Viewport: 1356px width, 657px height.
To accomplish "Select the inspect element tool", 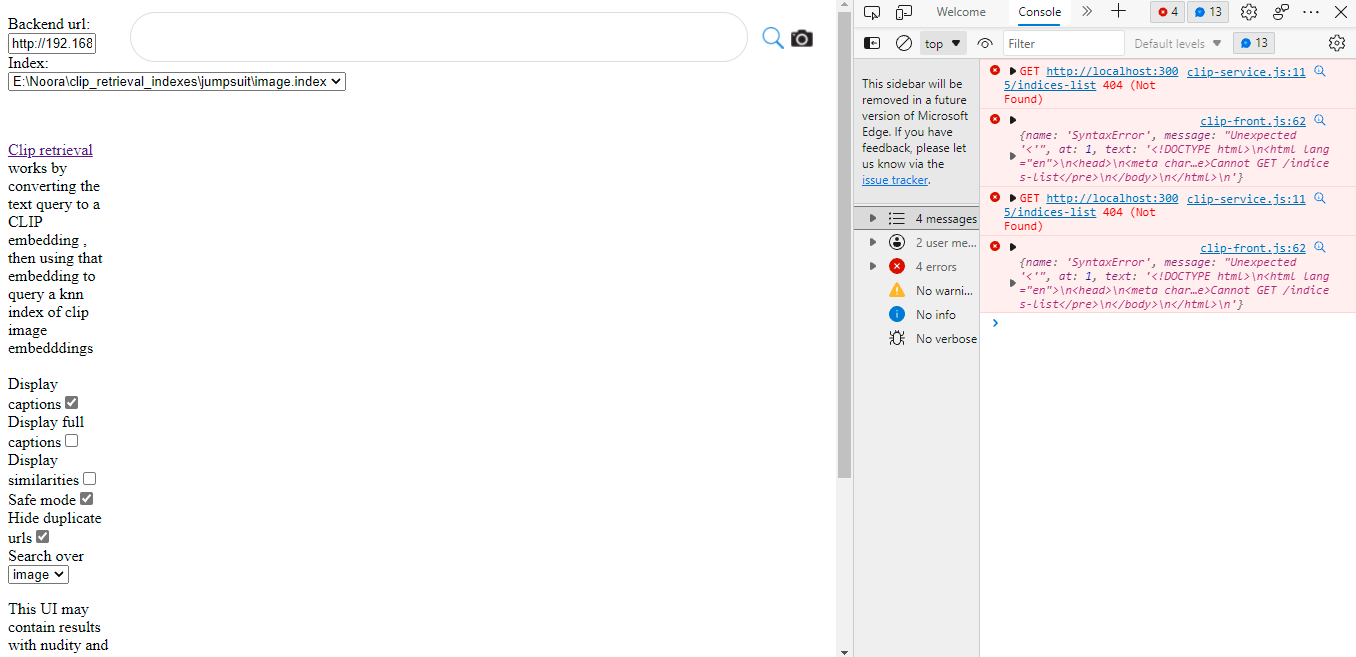I will pyautogui.click(x=871, y=12).
